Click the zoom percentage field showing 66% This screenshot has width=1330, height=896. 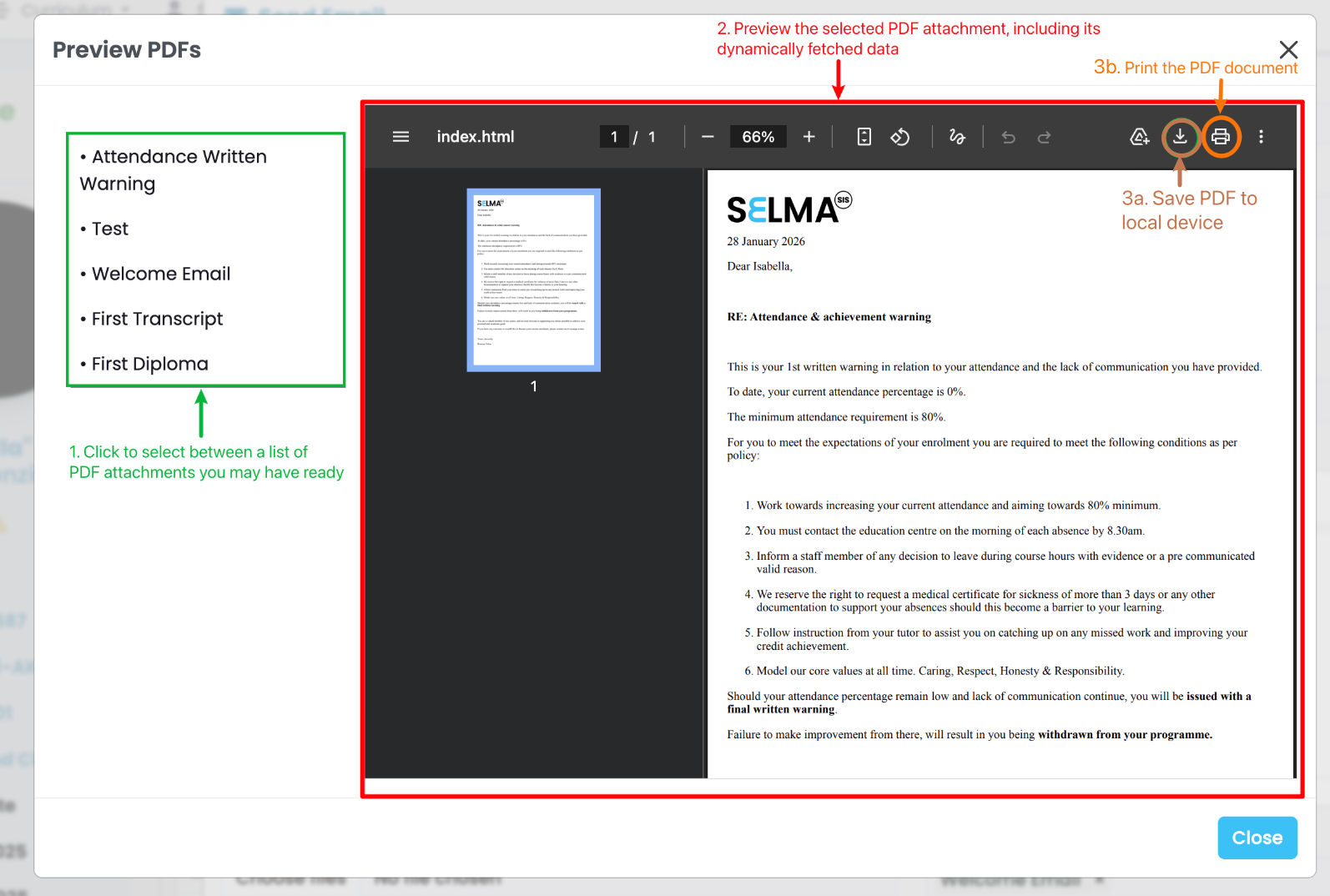click(x=758, y=137)
